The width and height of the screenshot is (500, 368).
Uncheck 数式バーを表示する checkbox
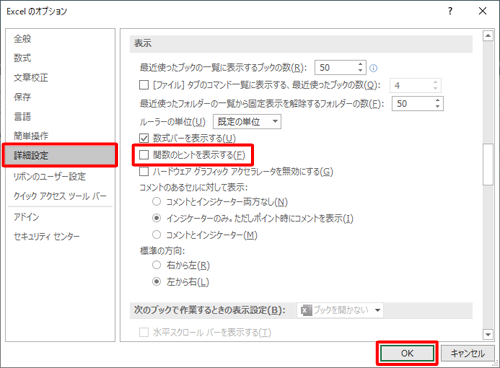pyautogui.click(x=144, y=138)
